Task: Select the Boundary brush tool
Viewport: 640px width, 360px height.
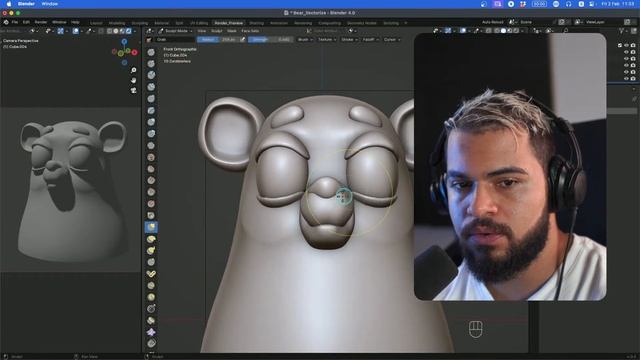Action: (151, 320)
